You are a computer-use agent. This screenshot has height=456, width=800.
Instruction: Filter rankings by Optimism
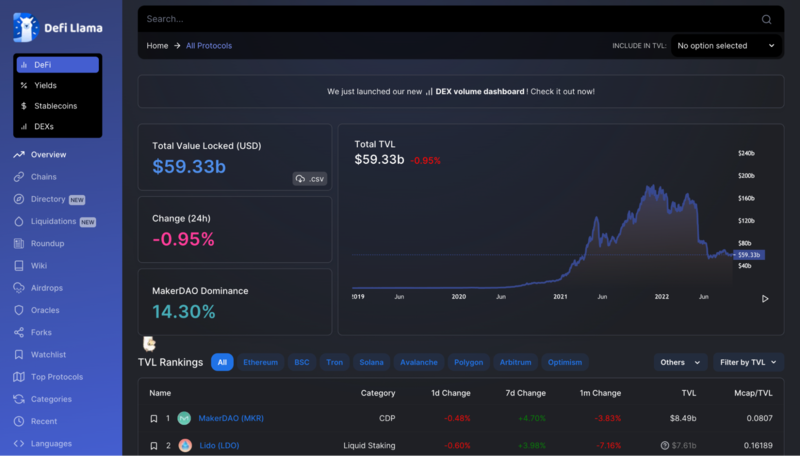tap(565, 362)
